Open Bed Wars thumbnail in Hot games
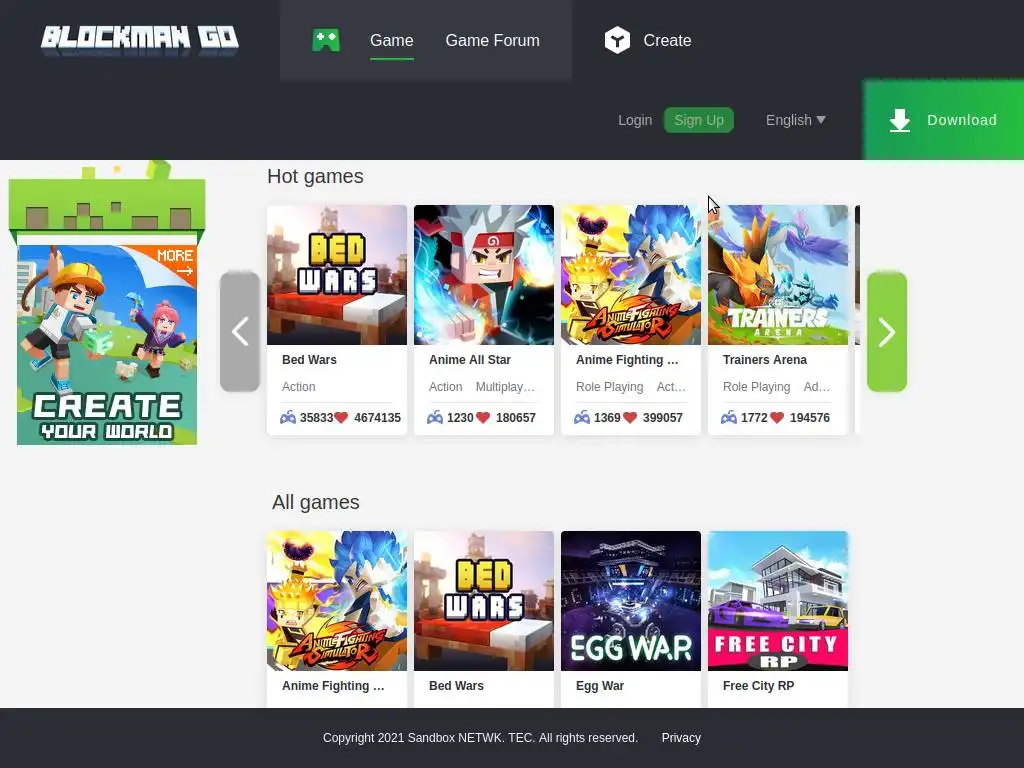This screenshot has width=1024, height=768. point(337,275)
